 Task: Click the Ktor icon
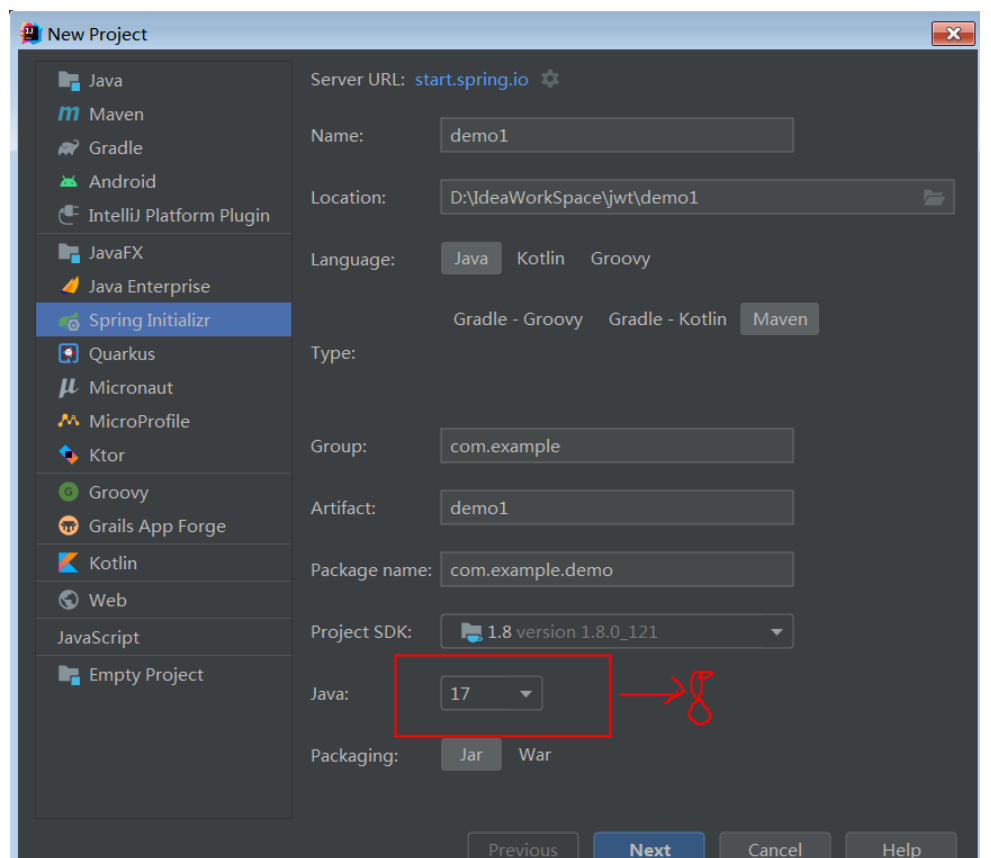(69, 455)
